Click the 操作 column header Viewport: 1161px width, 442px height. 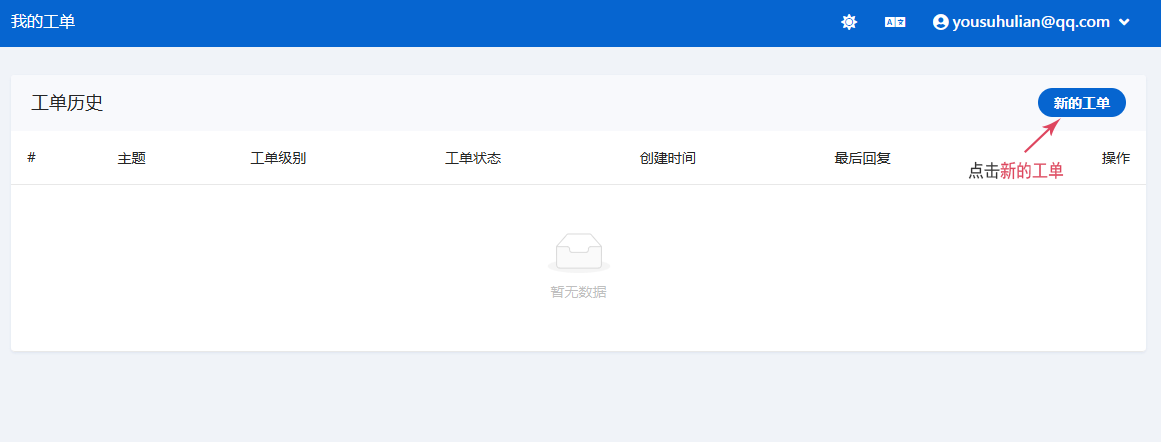coord(1116,158)
